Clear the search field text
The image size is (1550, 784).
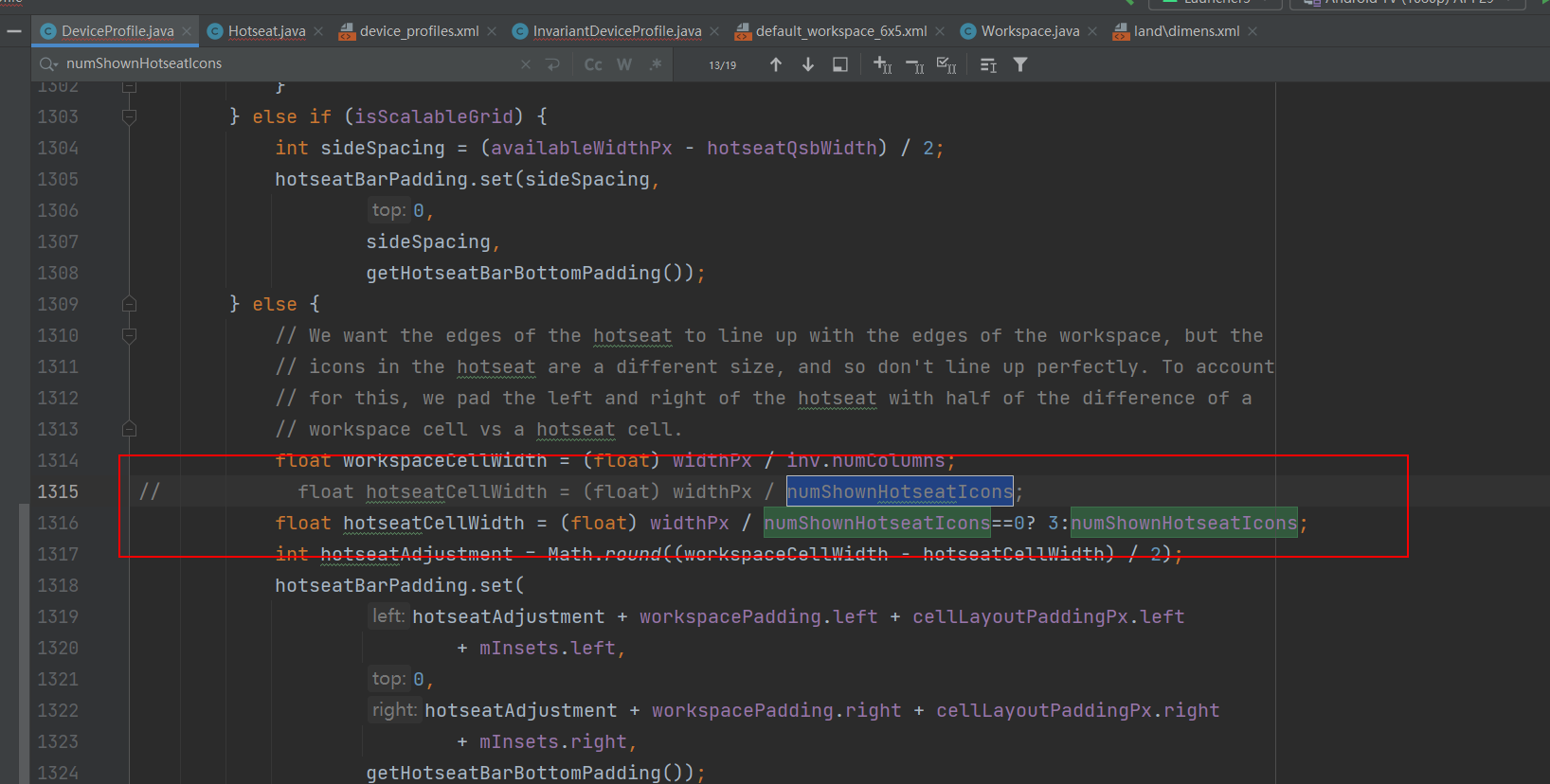click(x=526, y=64)
